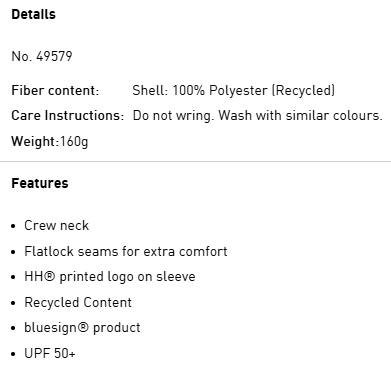The image size is (391, 366).
Task: Click the Fiber content label
Action: (55, 91)
